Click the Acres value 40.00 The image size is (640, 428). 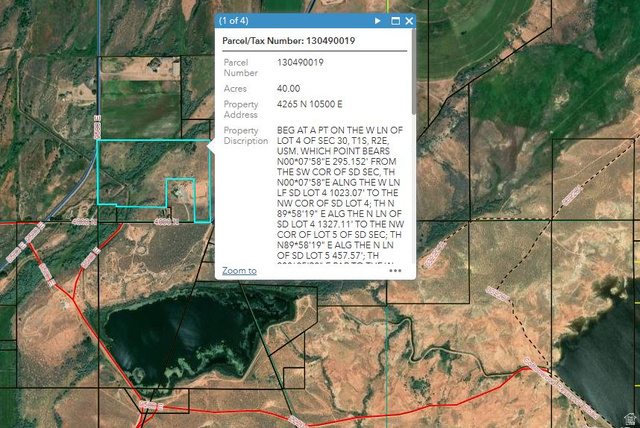tap(288, 88)
